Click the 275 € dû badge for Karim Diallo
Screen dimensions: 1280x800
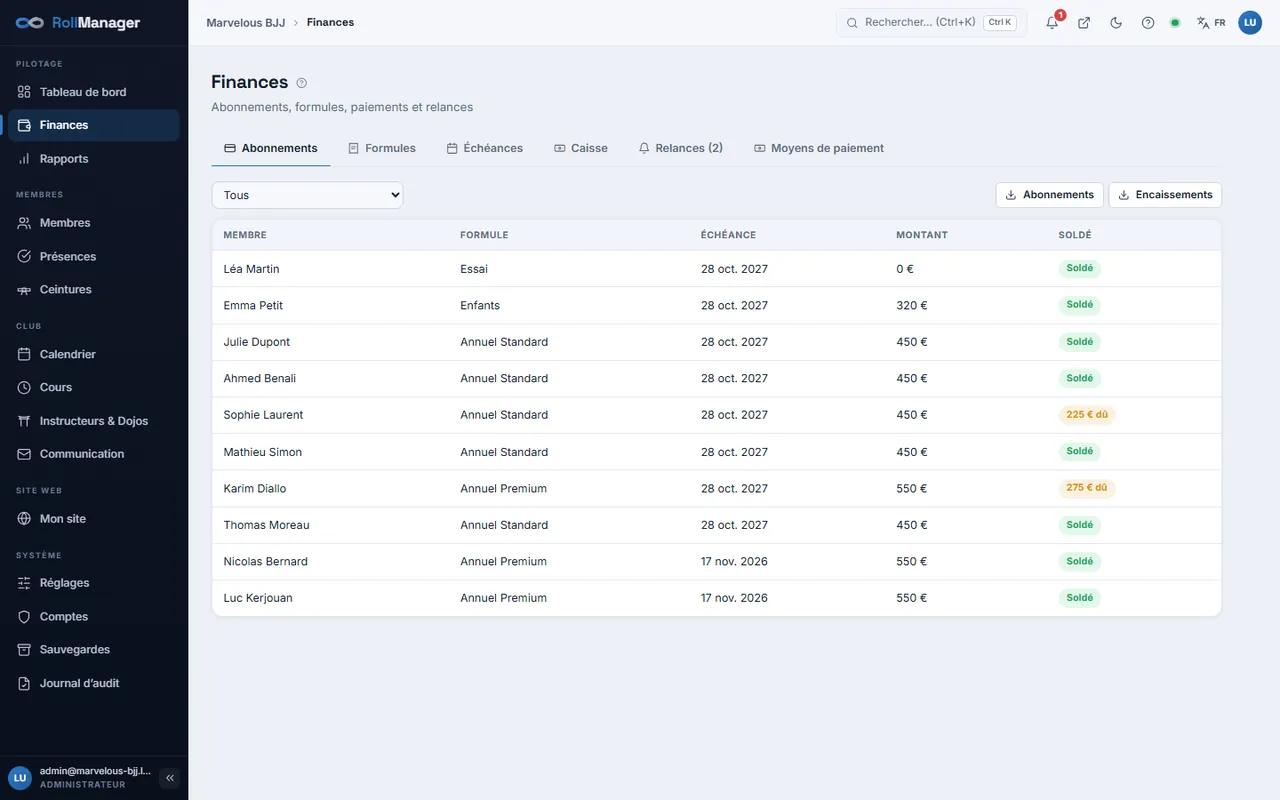pyautogui.click(x=1087, y=488)
